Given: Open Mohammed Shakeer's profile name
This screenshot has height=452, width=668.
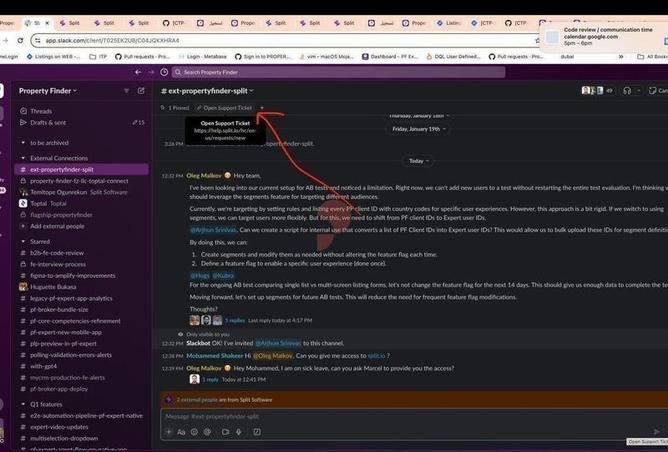Looking at the screenshot, I should [215, 356].
